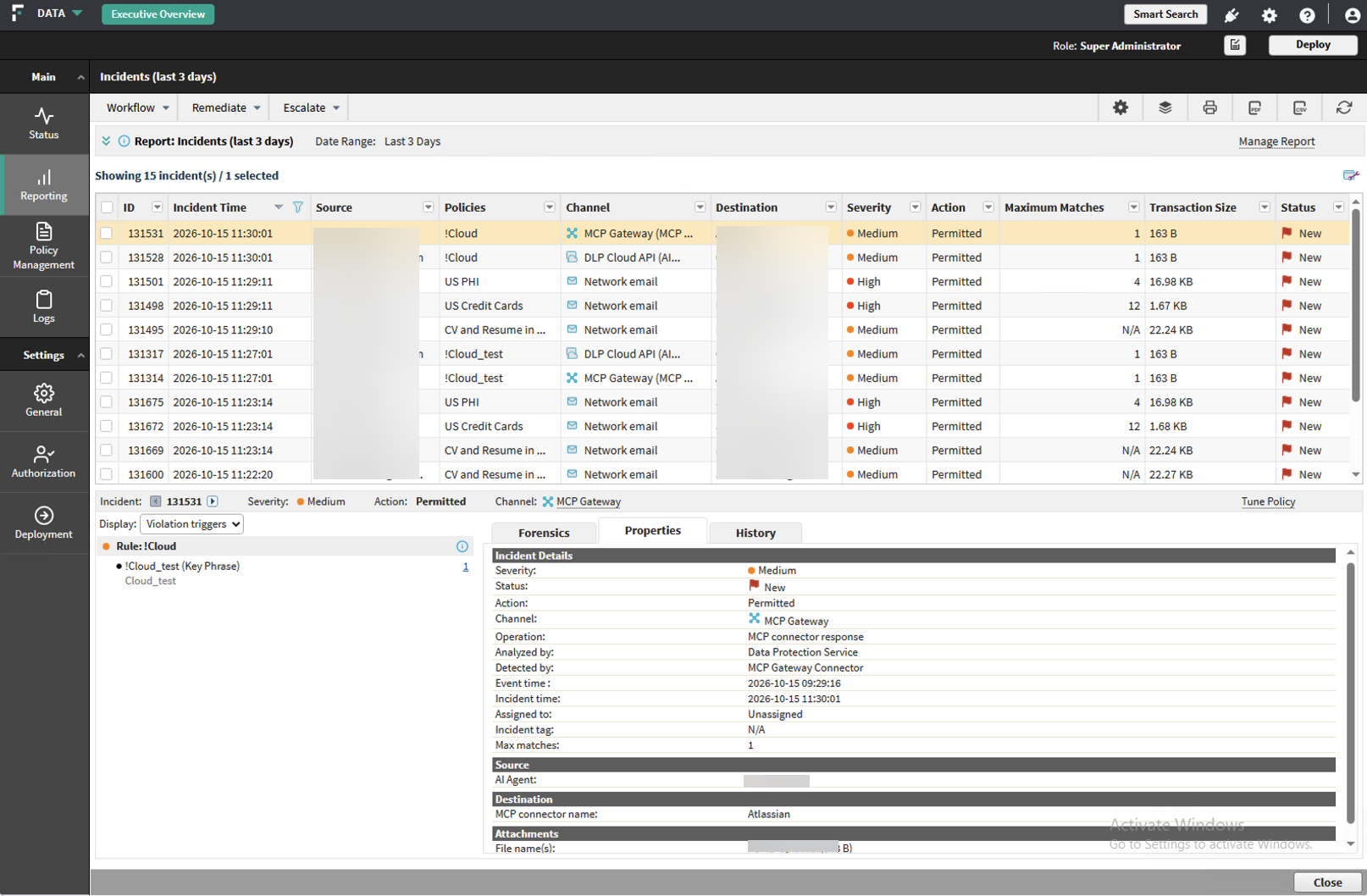The image size is (1367, 896).
Task: Open the rule info icon for !Cloud
Action: [x=462, y=547]
